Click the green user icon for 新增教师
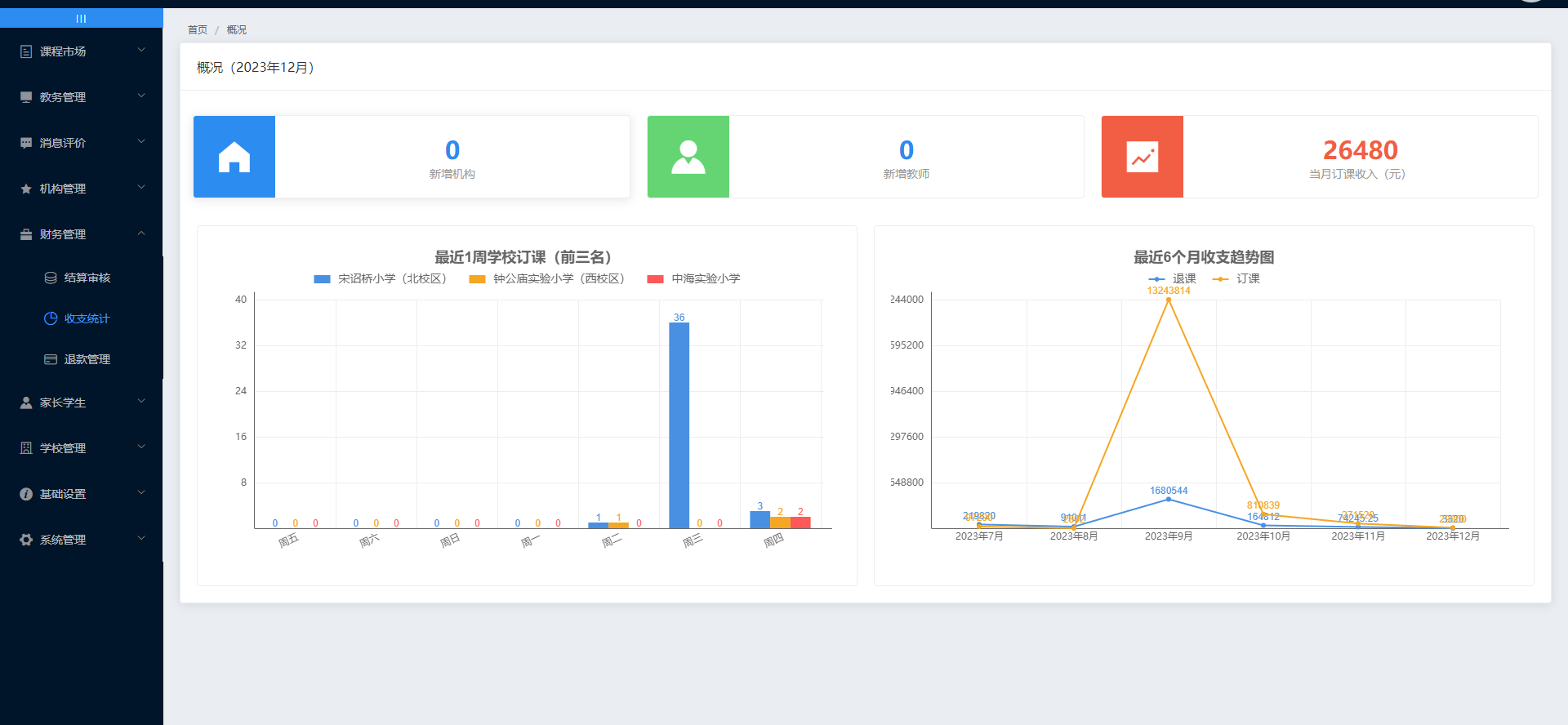The image size is (1568, 725). (688, 157)
